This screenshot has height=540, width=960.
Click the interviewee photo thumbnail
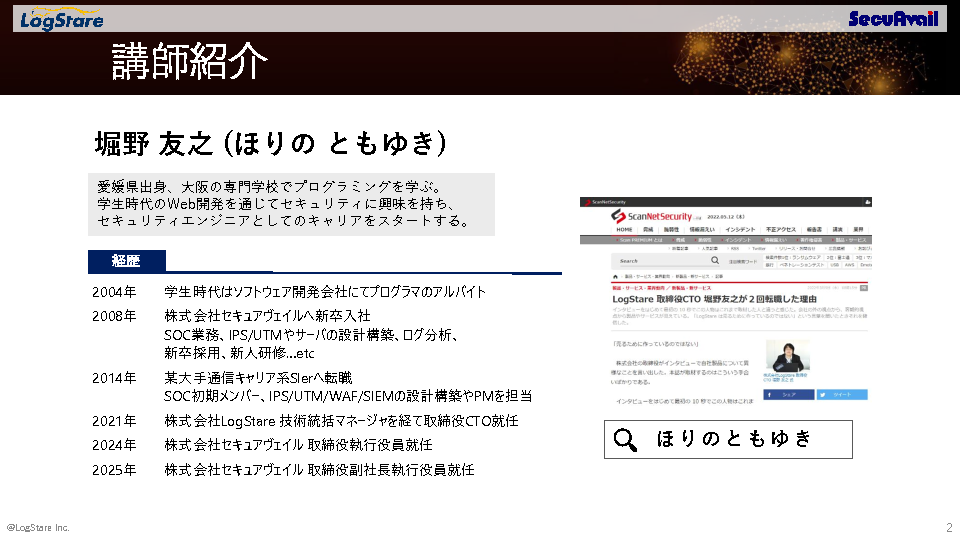[x=787, y=355]
